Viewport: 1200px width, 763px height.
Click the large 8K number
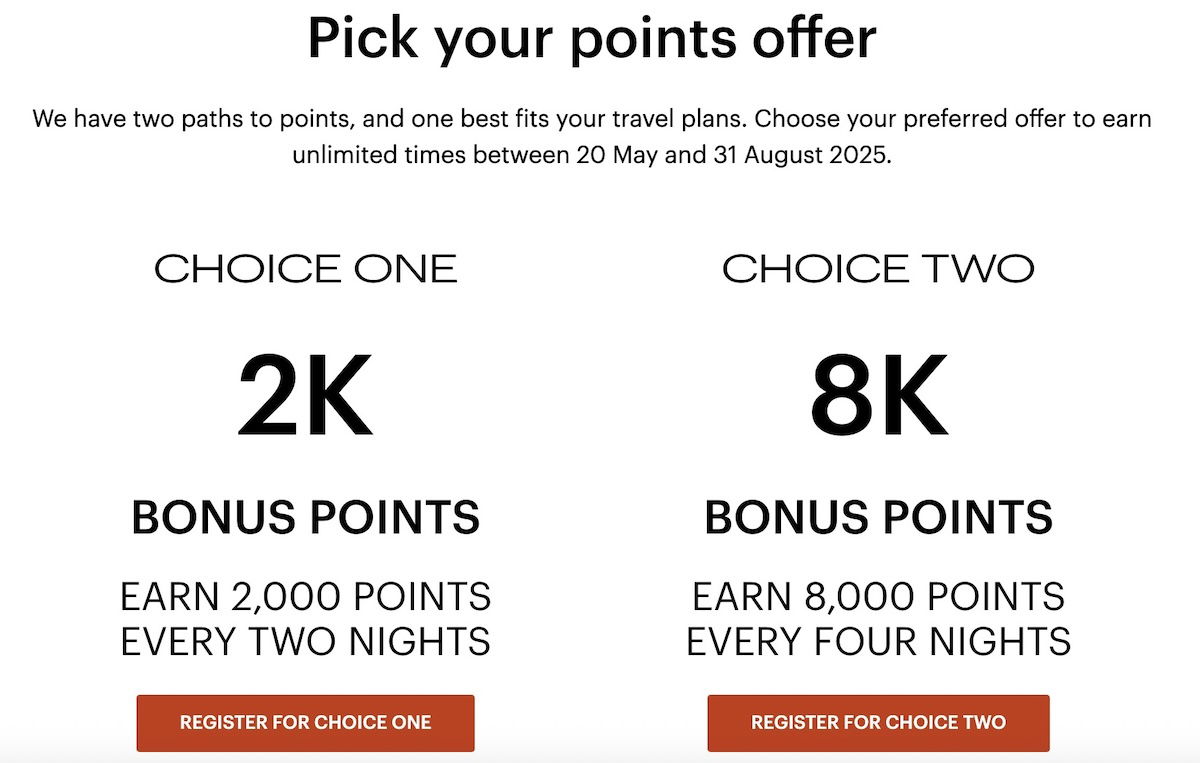pos(878,400)
